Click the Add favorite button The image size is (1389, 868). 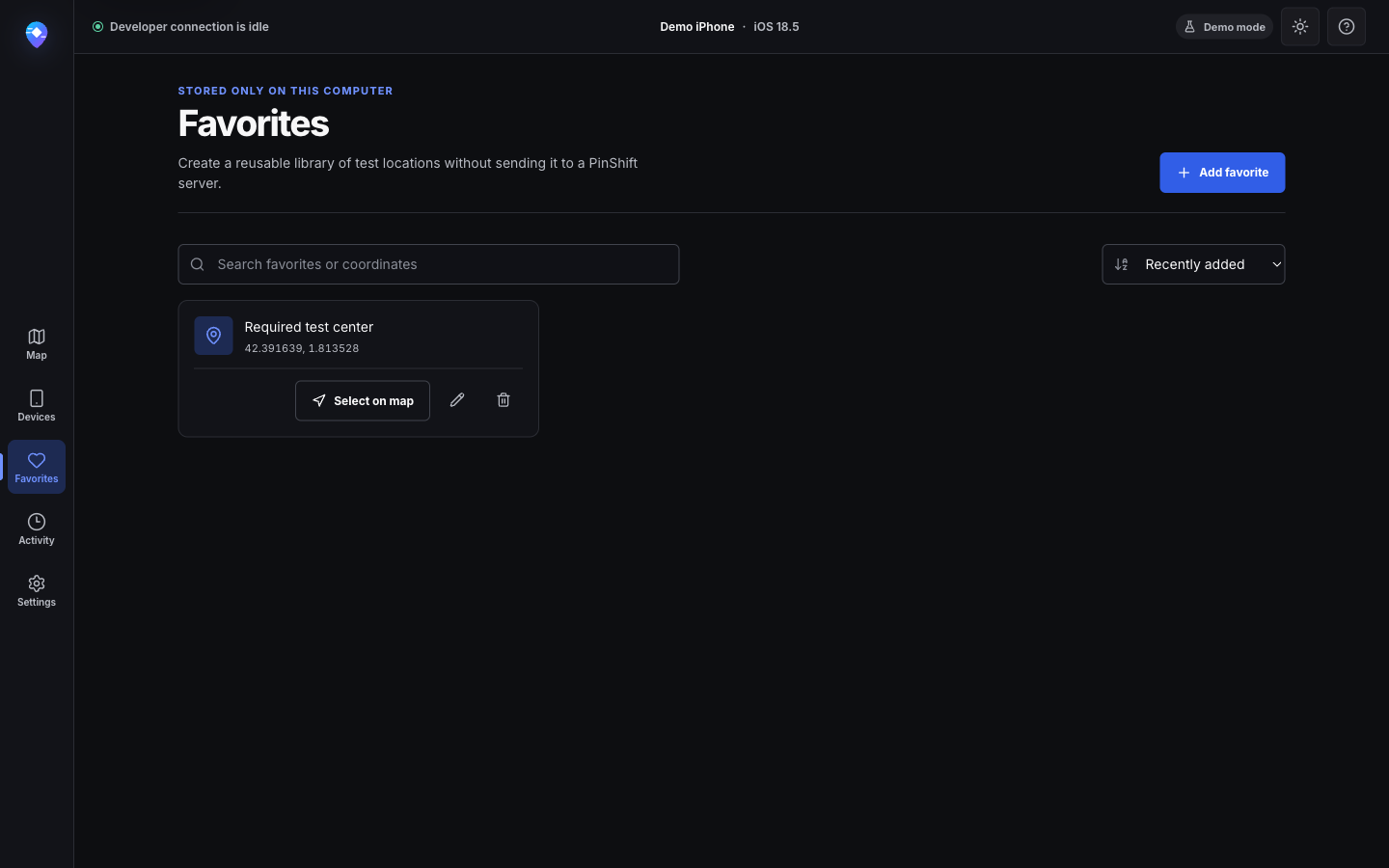click(x=1222, y=173)
